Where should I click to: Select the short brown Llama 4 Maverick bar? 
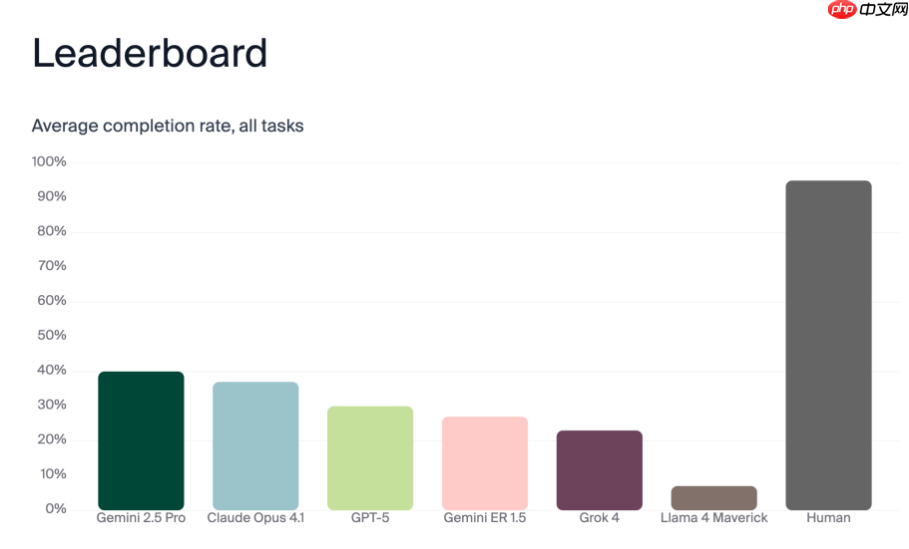click(x=714, y=497)
